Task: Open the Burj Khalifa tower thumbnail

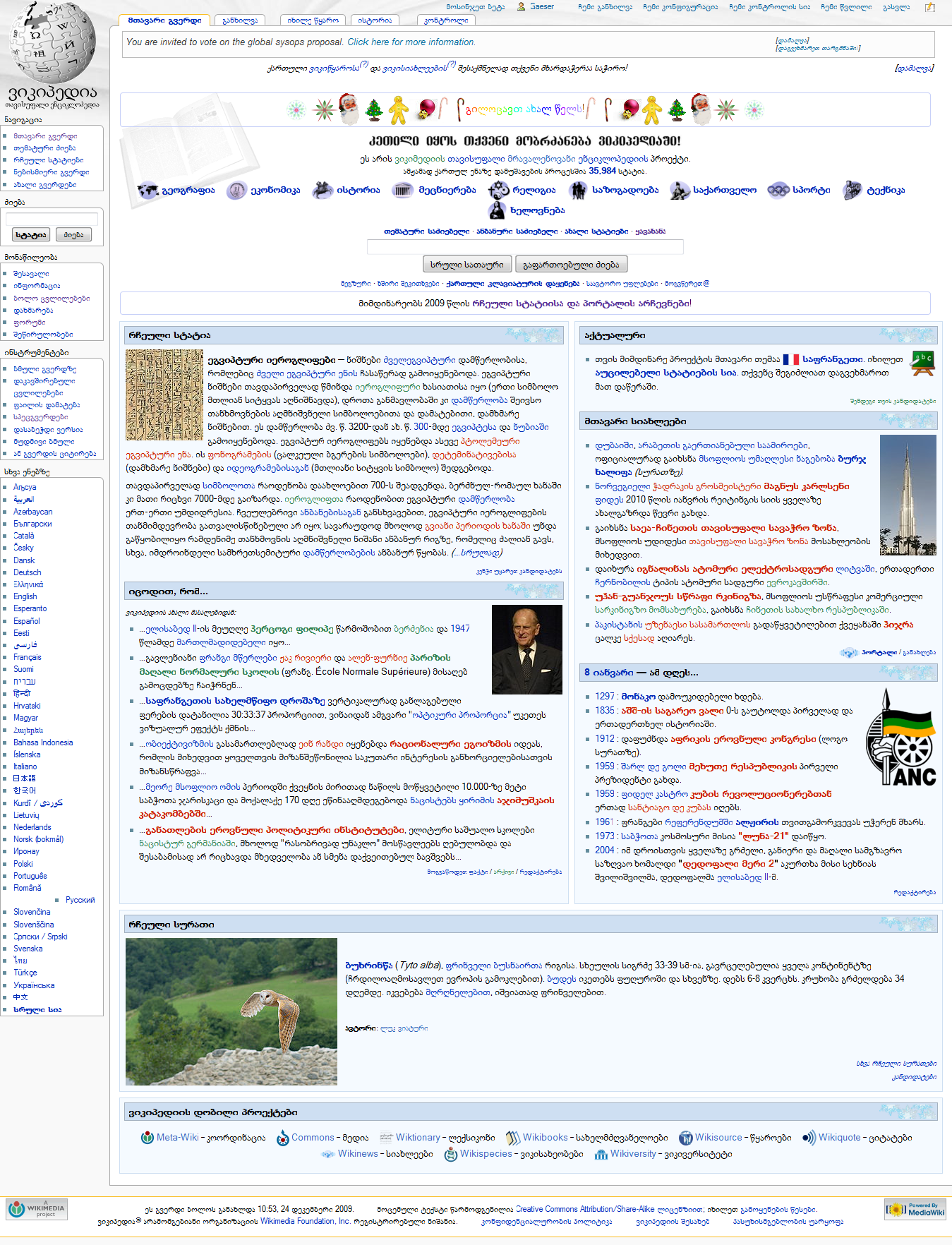Action: [x=908, y=495]
